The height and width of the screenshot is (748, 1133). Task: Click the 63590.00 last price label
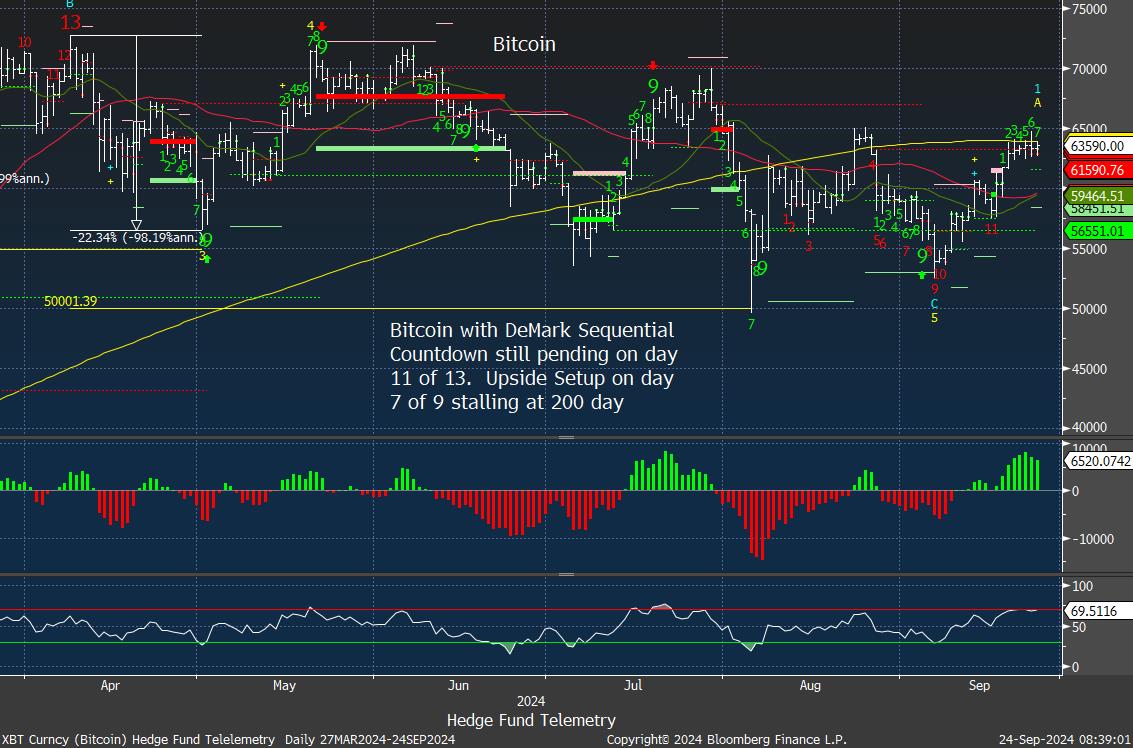tap(1097, 146)
